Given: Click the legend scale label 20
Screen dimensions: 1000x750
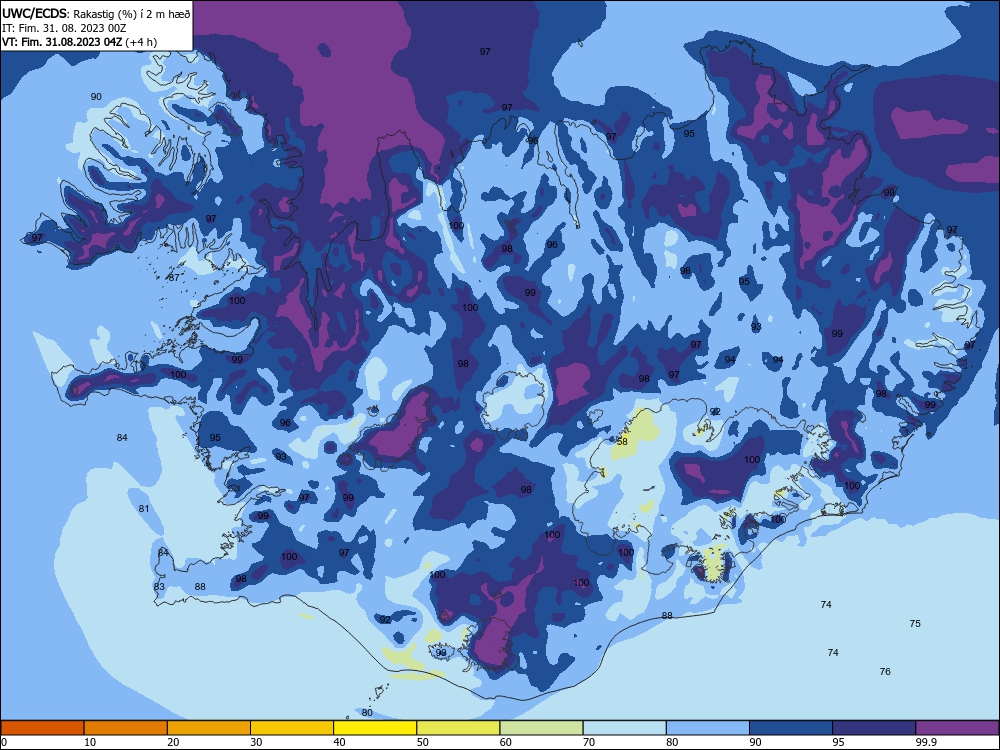Looking at the screenshot, I should (x=173, y=742).
